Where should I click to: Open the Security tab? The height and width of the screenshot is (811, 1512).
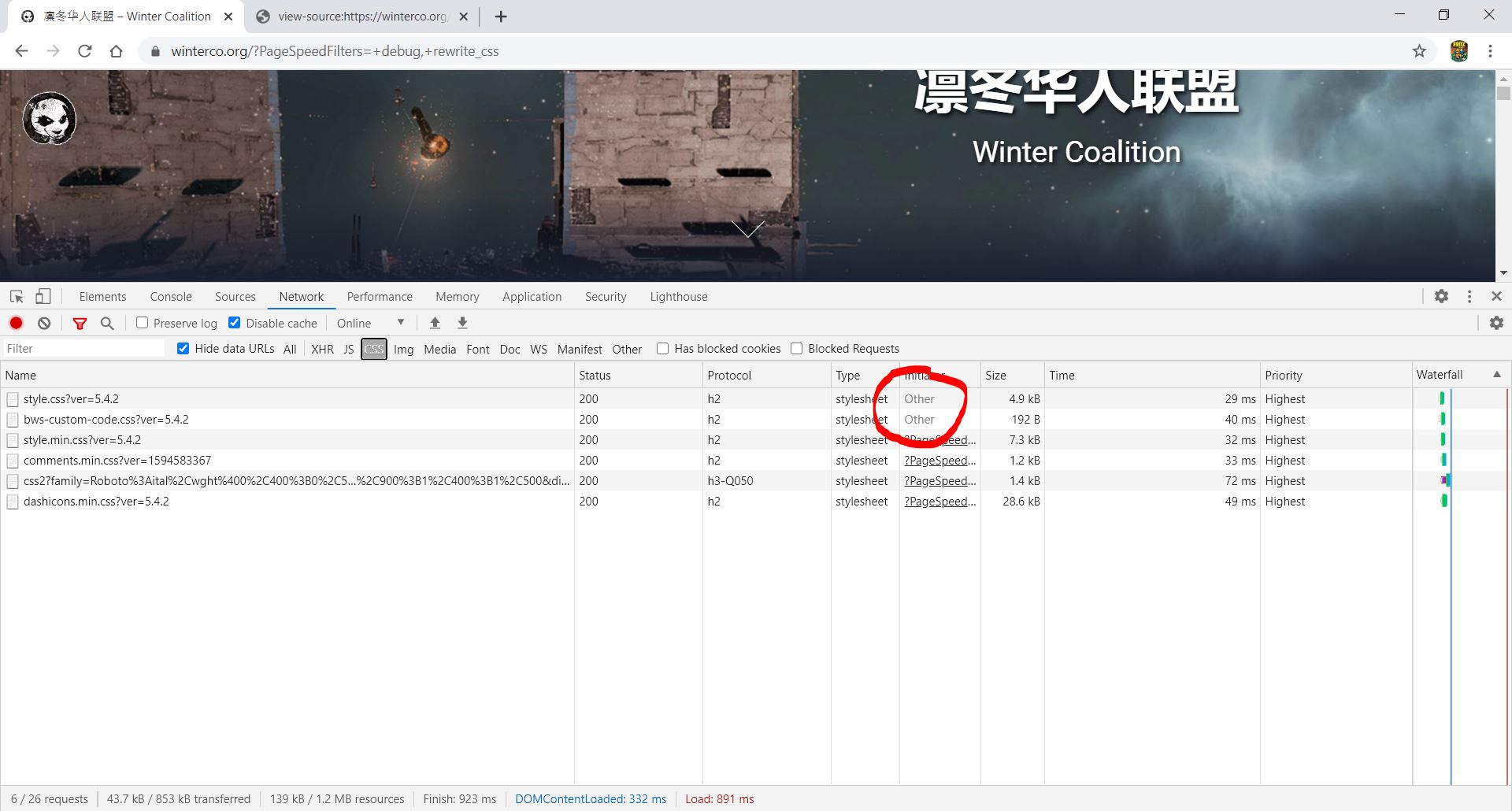[x=606, y=297]
